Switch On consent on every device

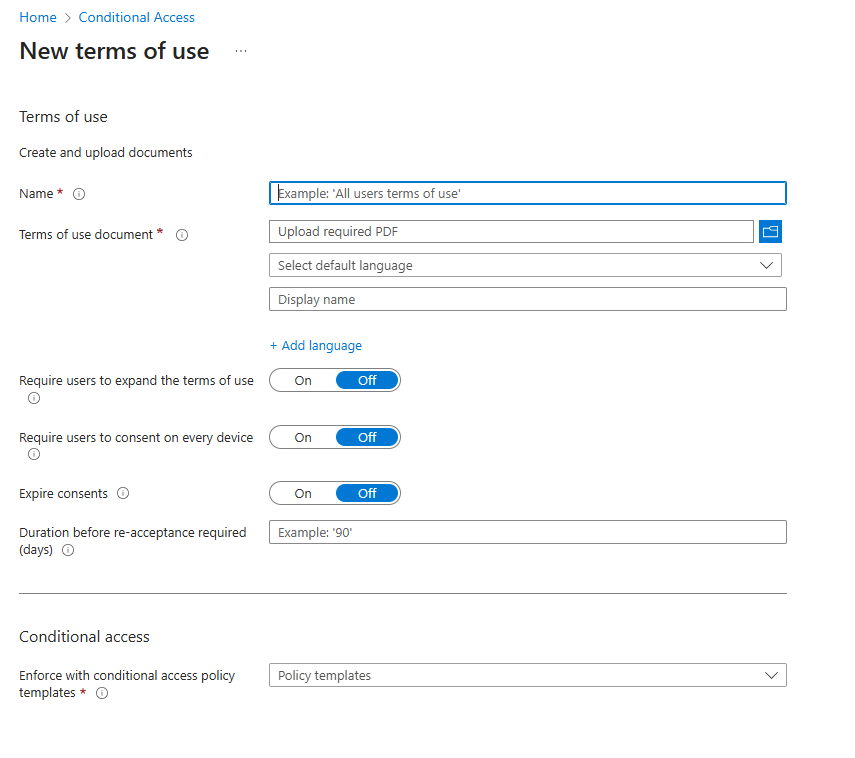coord(303,437)
